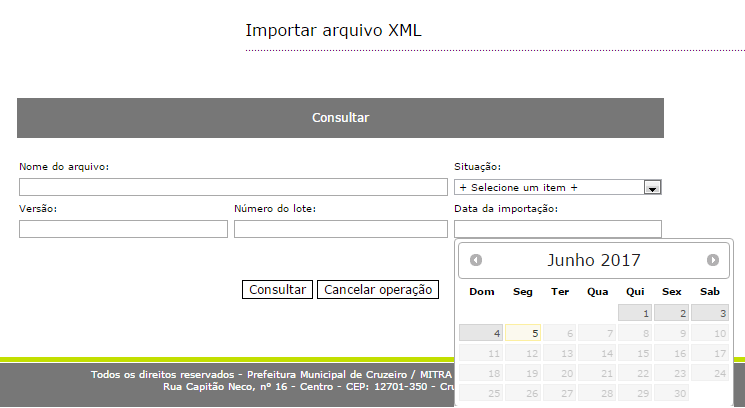
Task: Select the '+ Selecione um item +' combo box
Action: pyautogui.click(x=549, y=187)
